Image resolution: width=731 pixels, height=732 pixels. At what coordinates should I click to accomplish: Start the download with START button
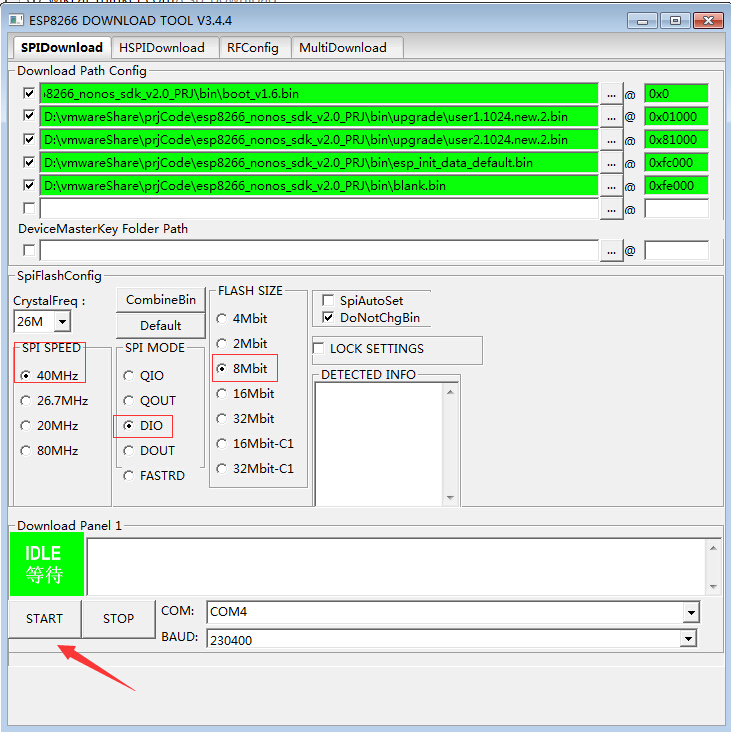[x=44, y=619]
